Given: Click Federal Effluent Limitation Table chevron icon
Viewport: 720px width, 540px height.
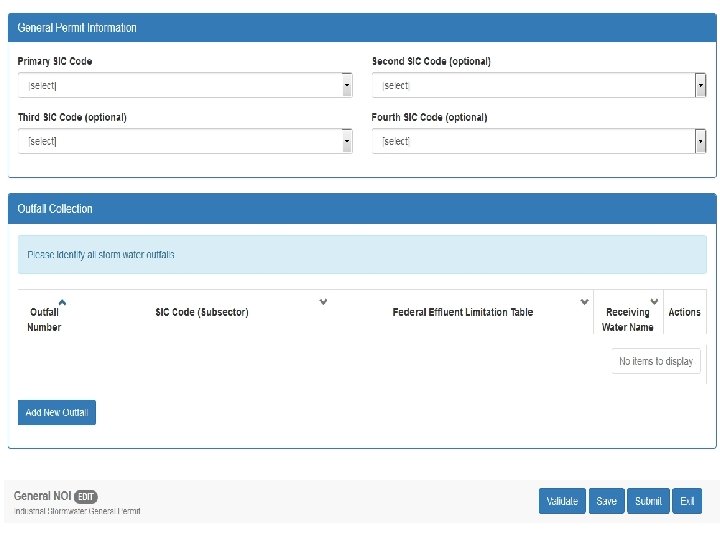Looking at the screenshot, I should [584, 301].
